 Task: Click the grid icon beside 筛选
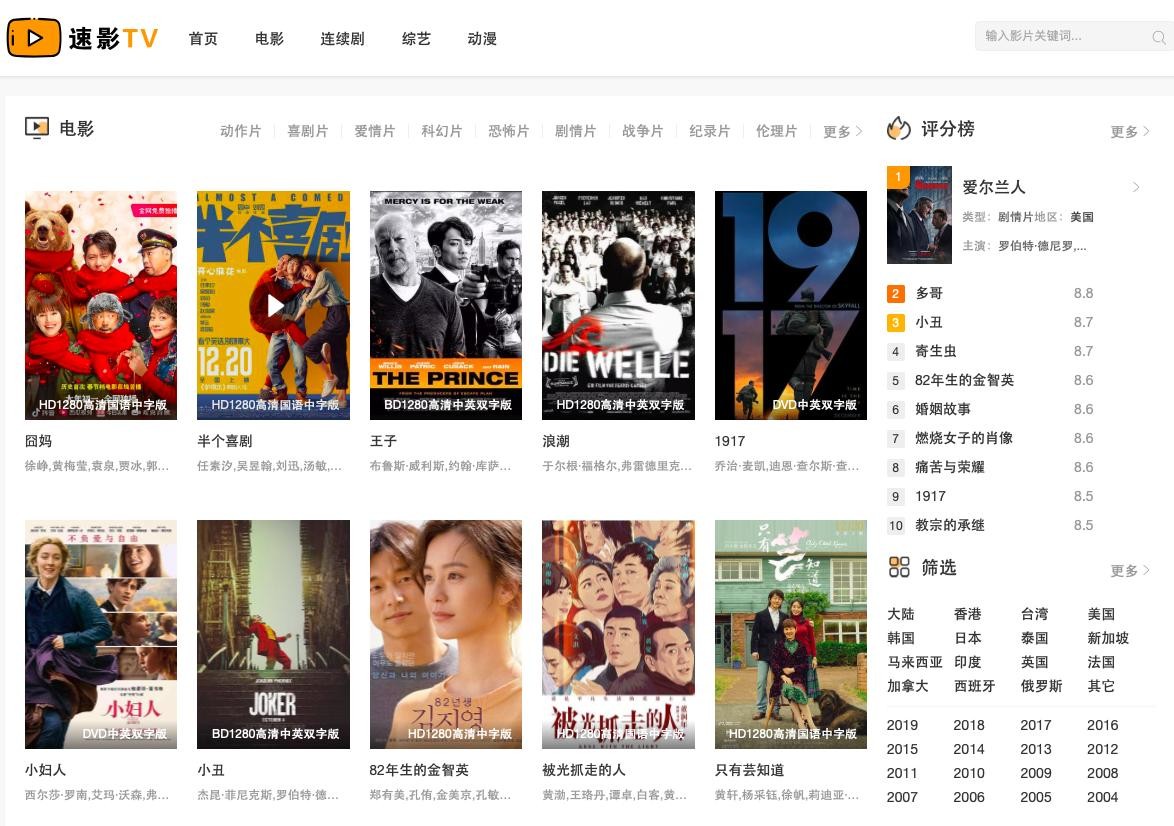tap(898, 567)
